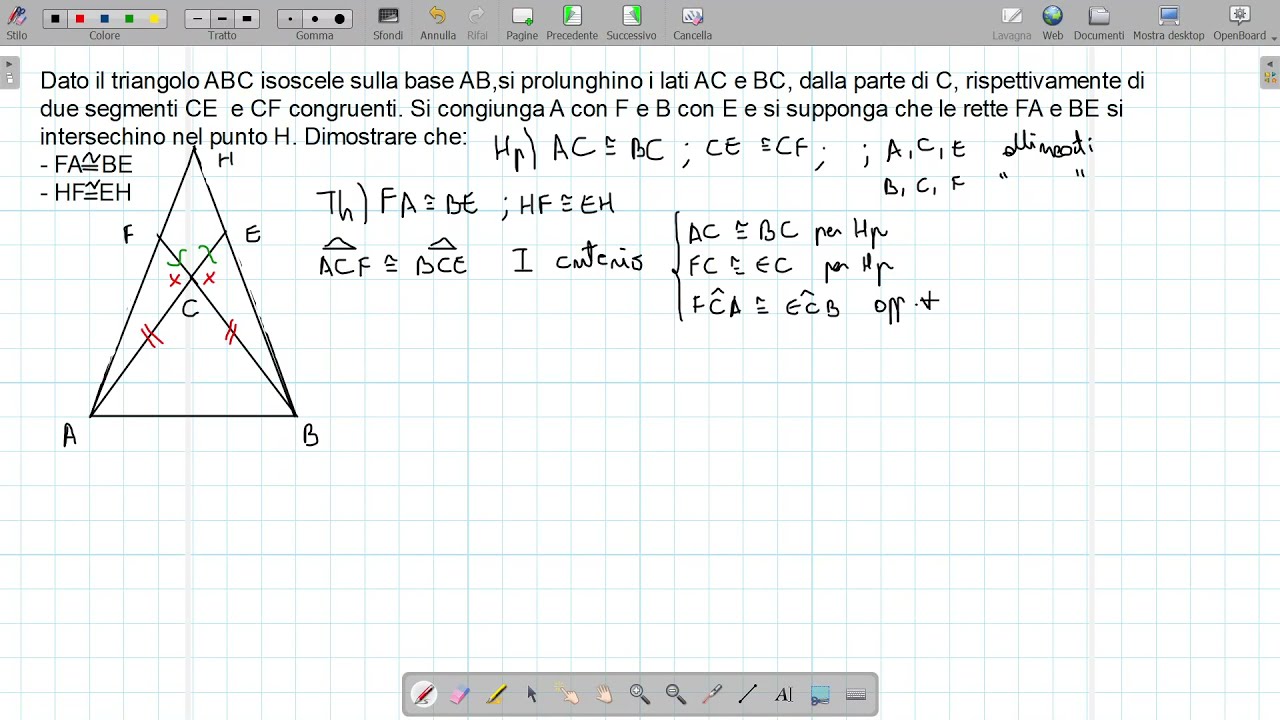Activate the Laser pointer tool
Viewport: 1280px width, 720px height.
pos(712,694)
